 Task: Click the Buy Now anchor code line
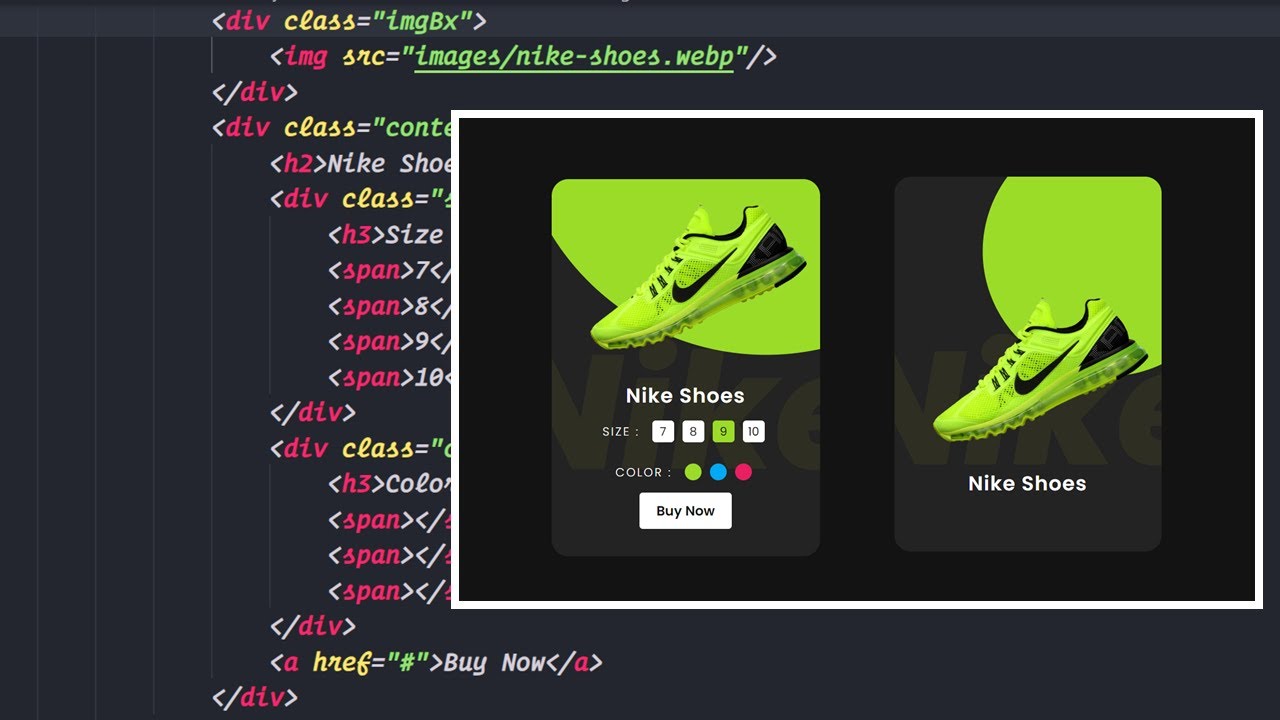pyautogui.click(x=436, y=662)
